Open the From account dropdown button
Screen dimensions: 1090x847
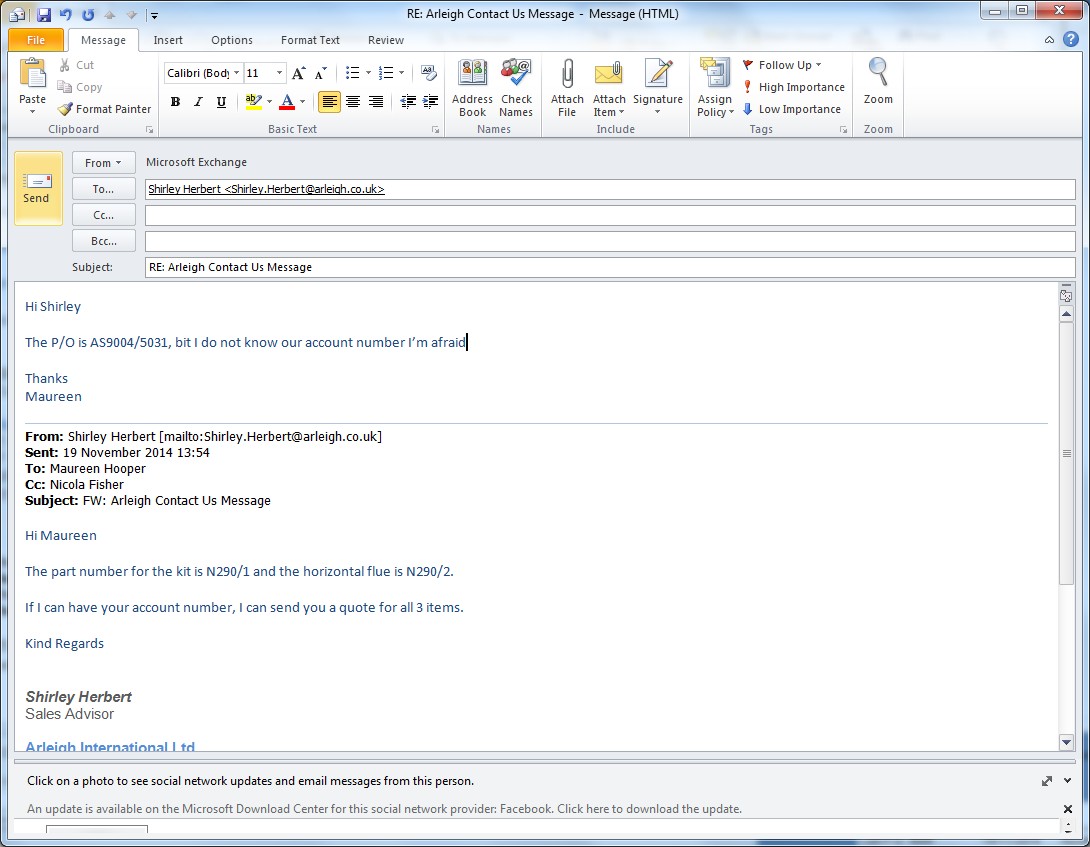tap(103, 163)
